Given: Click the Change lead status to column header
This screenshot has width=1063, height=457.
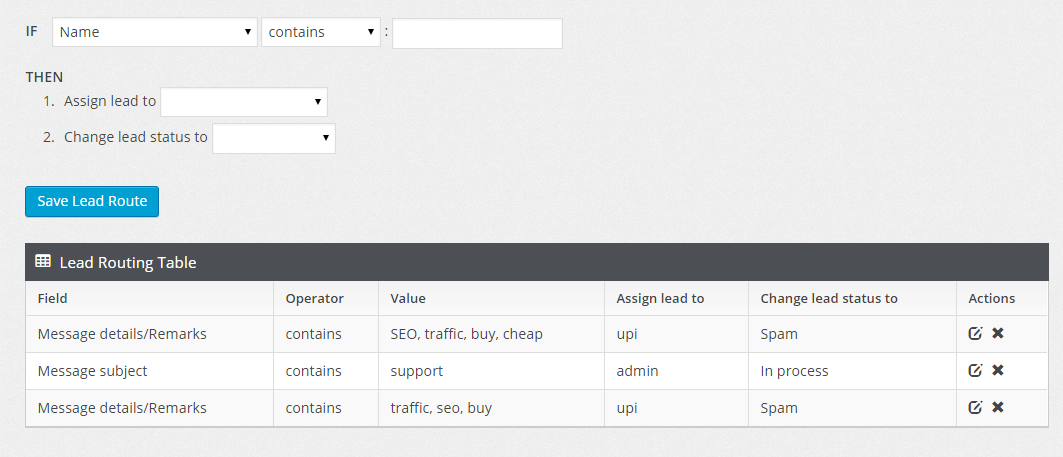Looking at the screenshot, I should click(829, 298).
